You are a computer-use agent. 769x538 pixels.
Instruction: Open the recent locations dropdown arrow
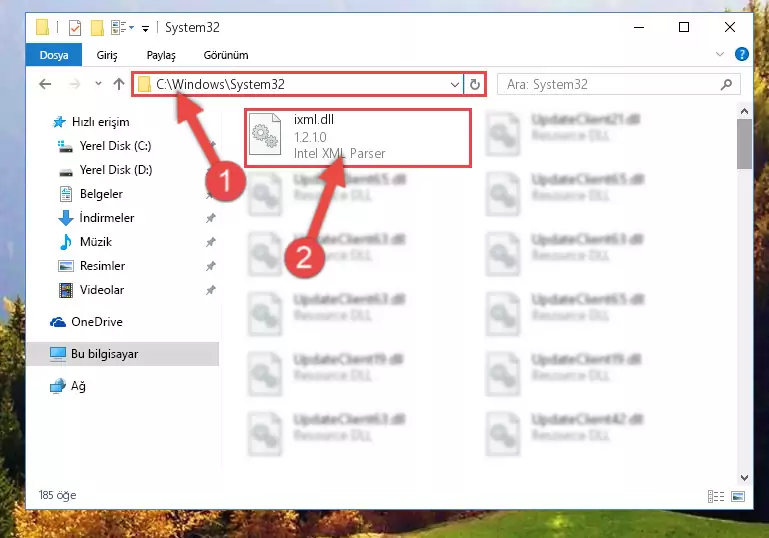point(98,83)
